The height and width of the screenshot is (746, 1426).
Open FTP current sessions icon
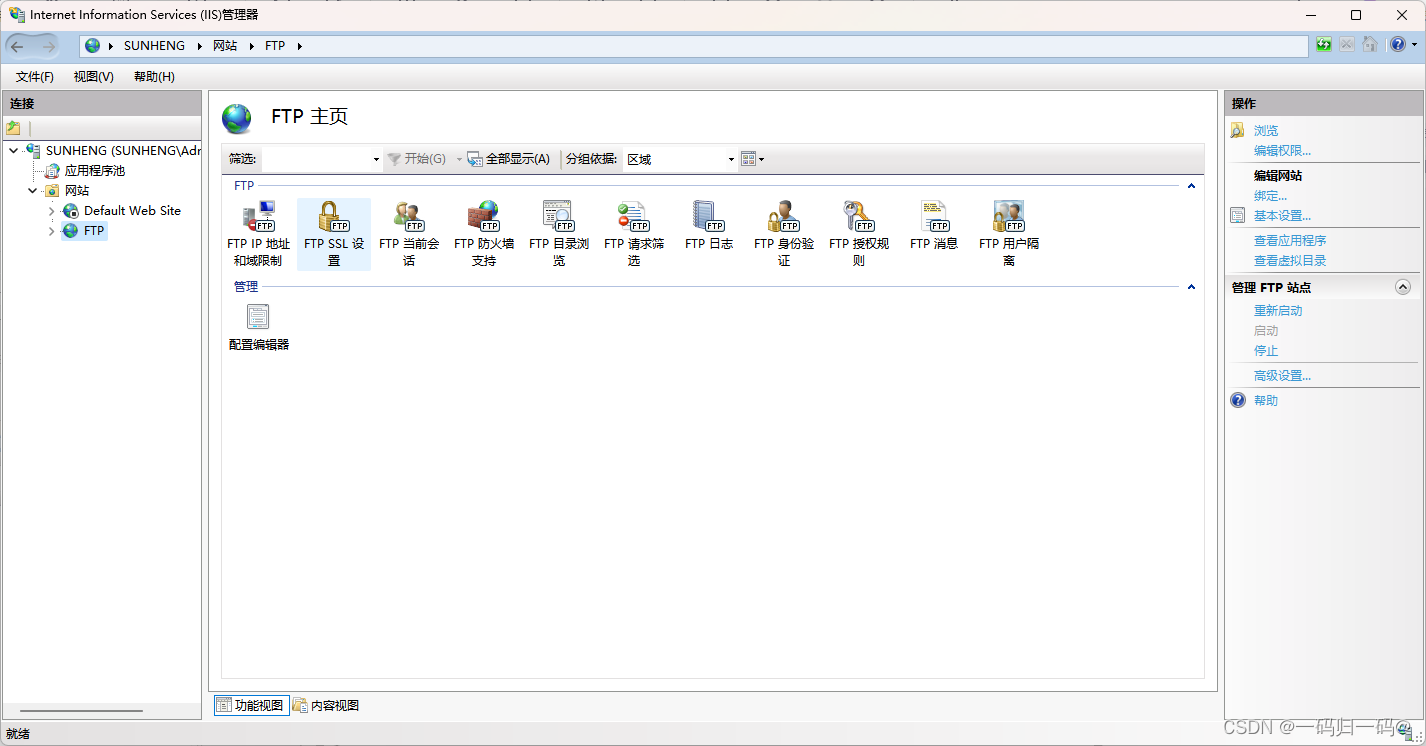[409, 234]
